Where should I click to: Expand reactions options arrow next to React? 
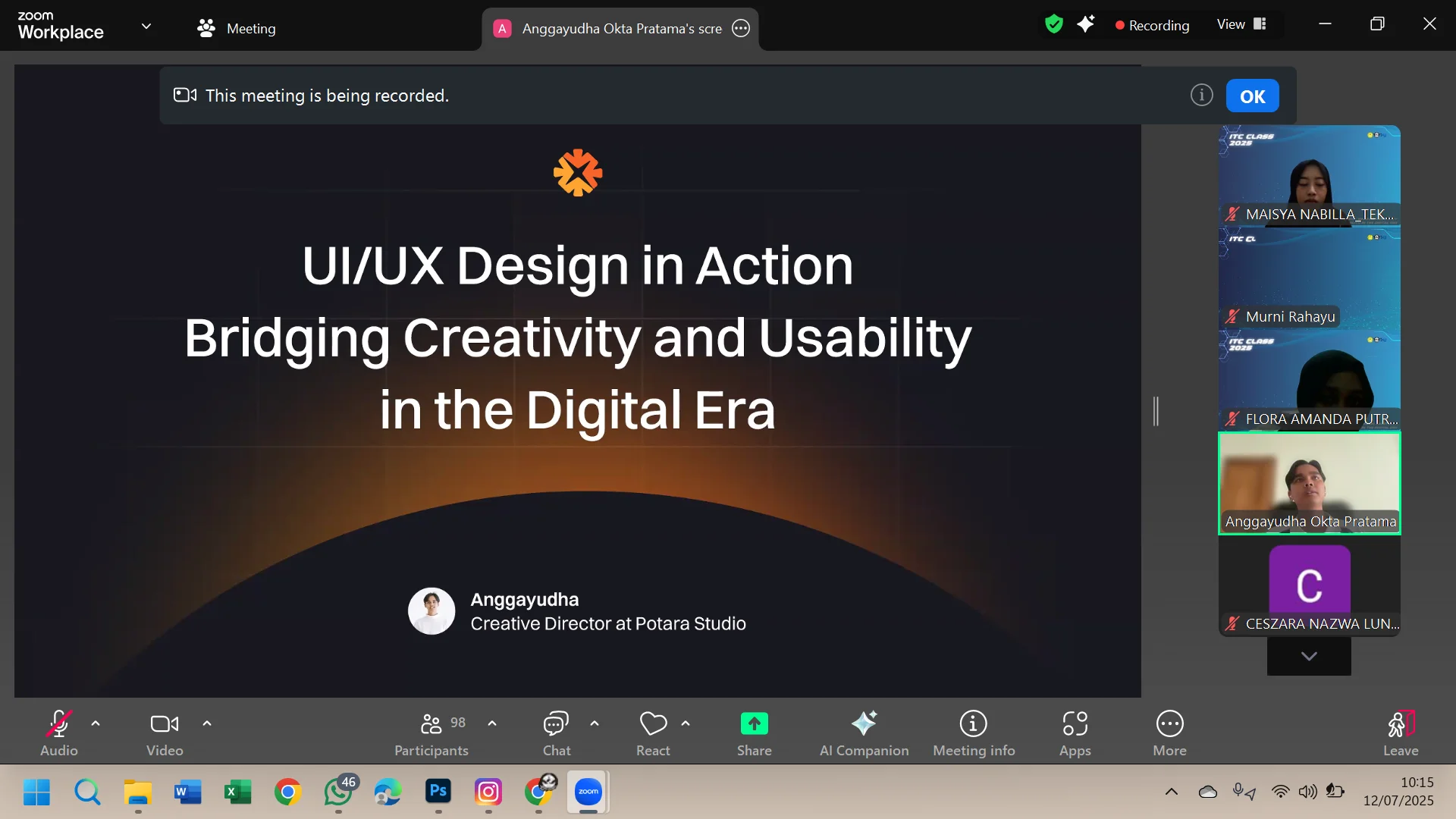point(686,723)
